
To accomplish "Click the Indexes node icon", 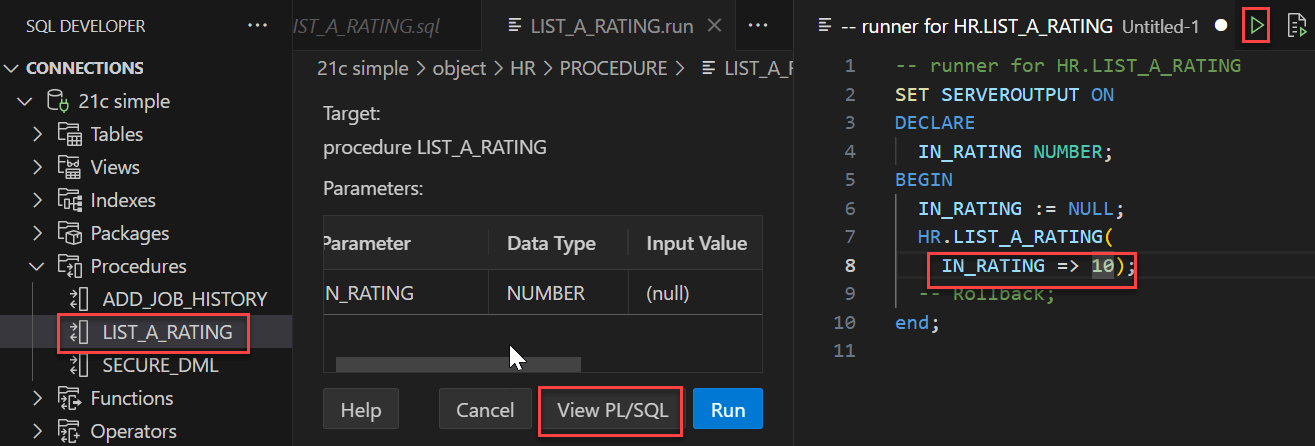I will [x=69, y=200].
